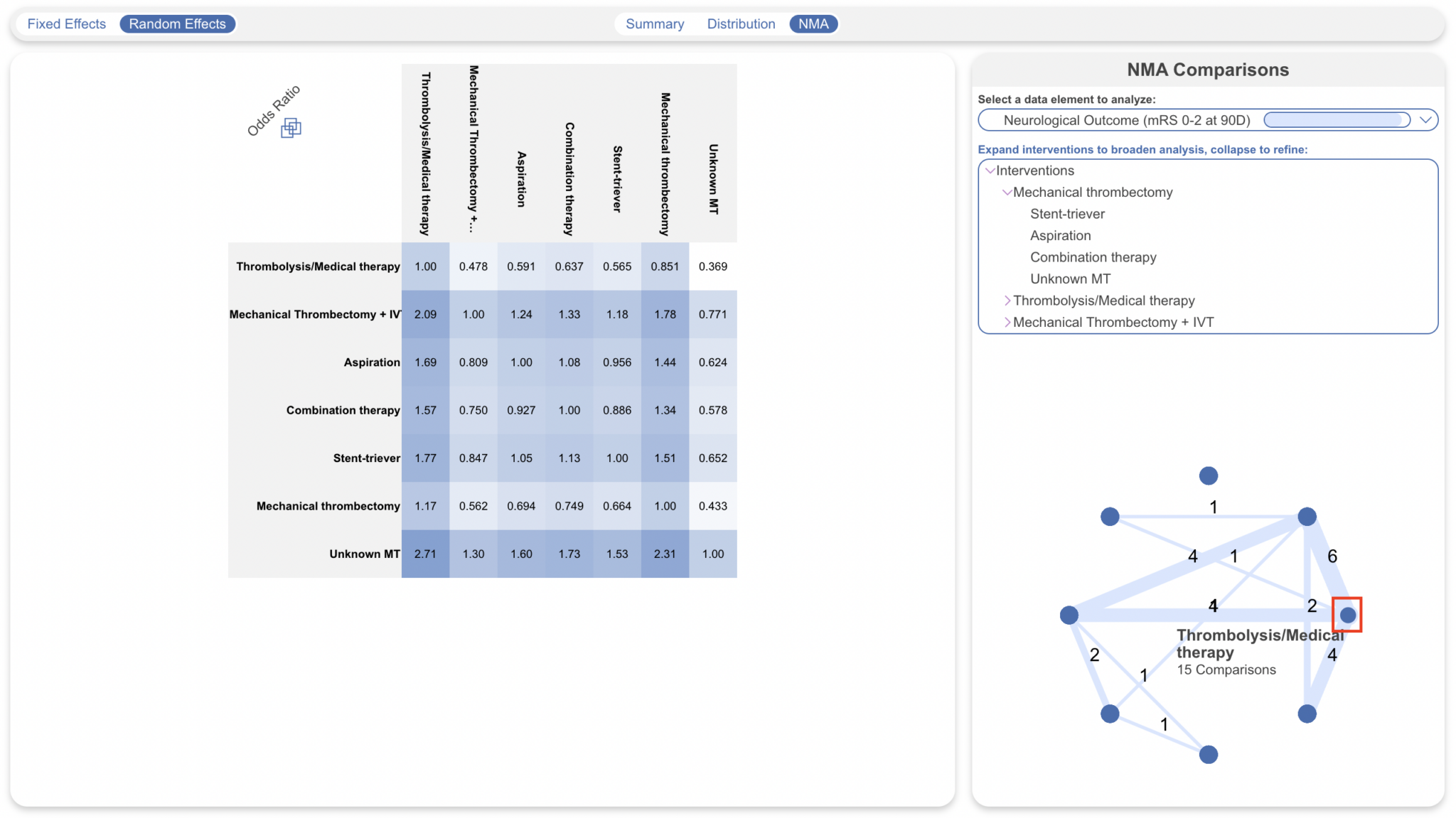Click the topmost node in the NMA network graph
Viewport: 1456px width, 818px height.
tap(1207, 475)
